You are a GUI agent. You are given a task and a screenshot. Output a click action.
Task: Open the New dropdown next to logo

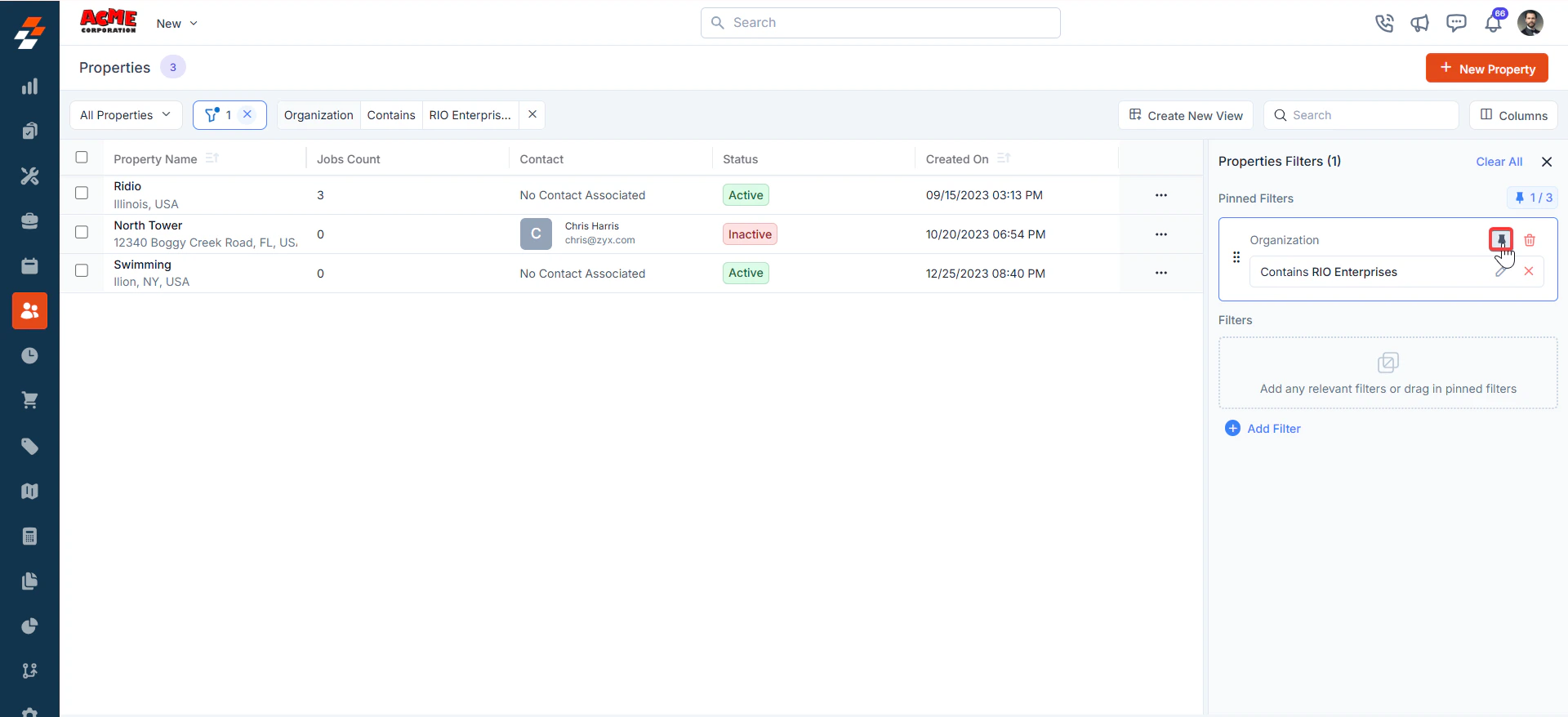177,24
